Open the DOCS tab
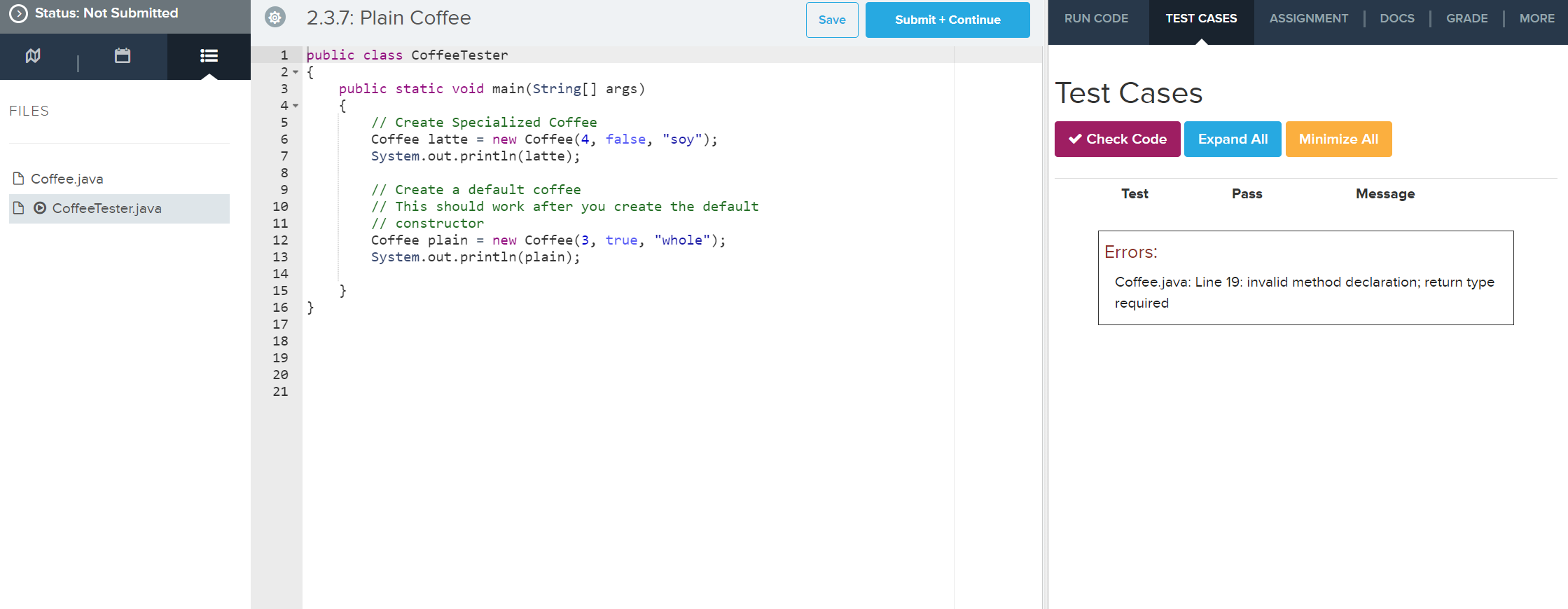Screen dimensions: 1568x609 coord(1397,19)
